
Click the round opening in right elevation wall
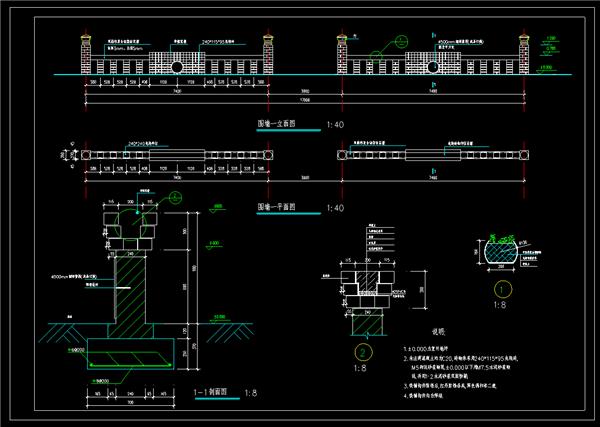(x=432, y=66)
